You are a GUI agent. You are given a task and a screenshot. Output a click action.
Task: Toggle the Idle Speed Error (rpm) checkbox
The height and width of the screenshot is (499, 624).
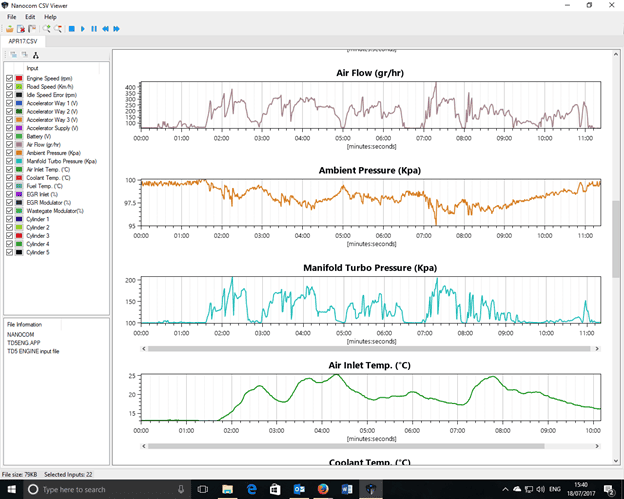pyautogui.click(x=10, y=95)
